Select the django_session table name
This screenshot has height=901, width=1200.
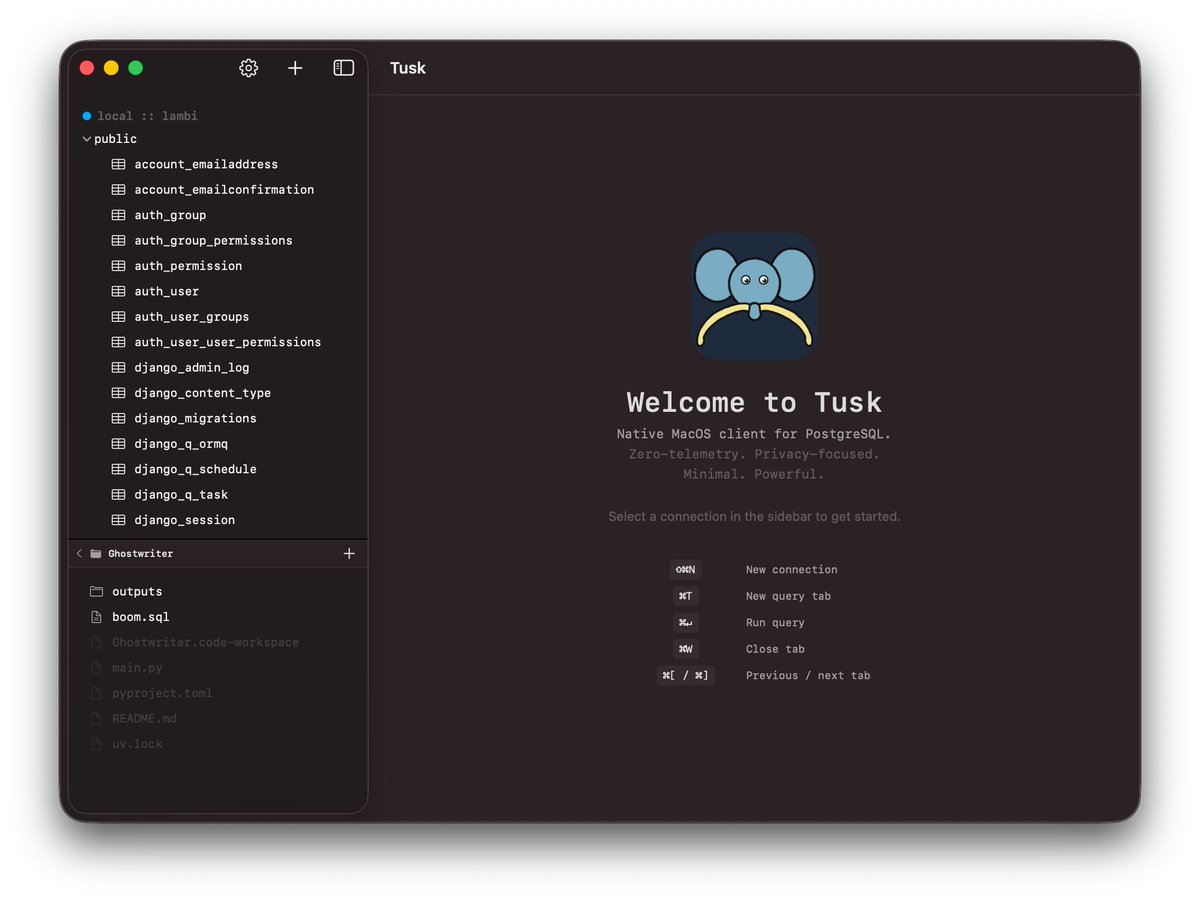(184, 520)
